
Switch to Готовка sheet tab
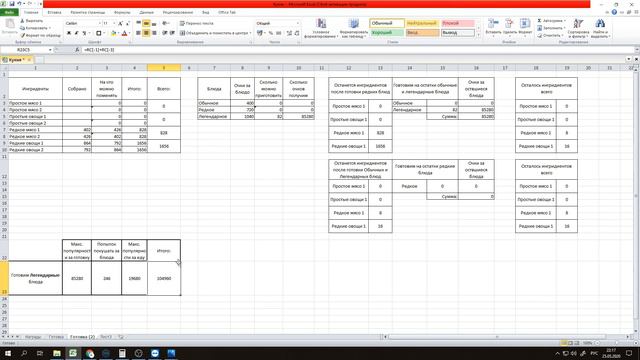[56, 337]
